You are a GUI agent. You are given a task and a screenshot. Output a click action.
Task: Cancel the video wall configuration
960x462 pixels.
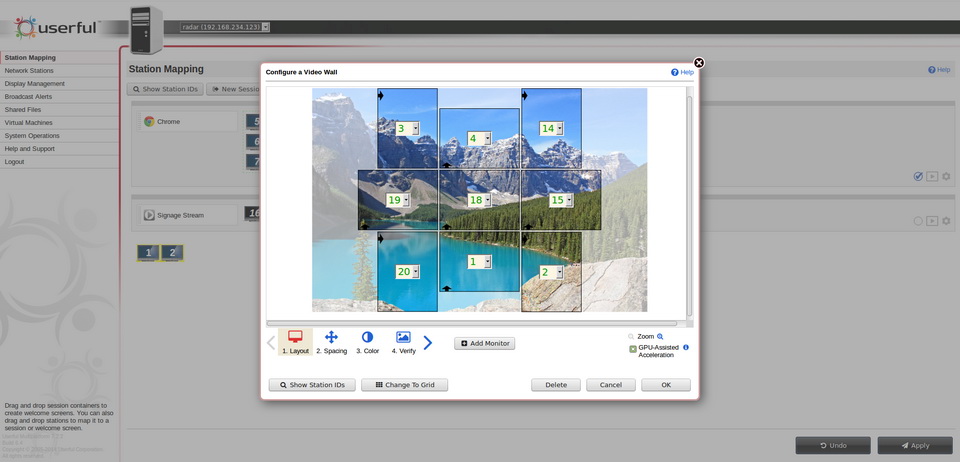(x=610, y=385)
